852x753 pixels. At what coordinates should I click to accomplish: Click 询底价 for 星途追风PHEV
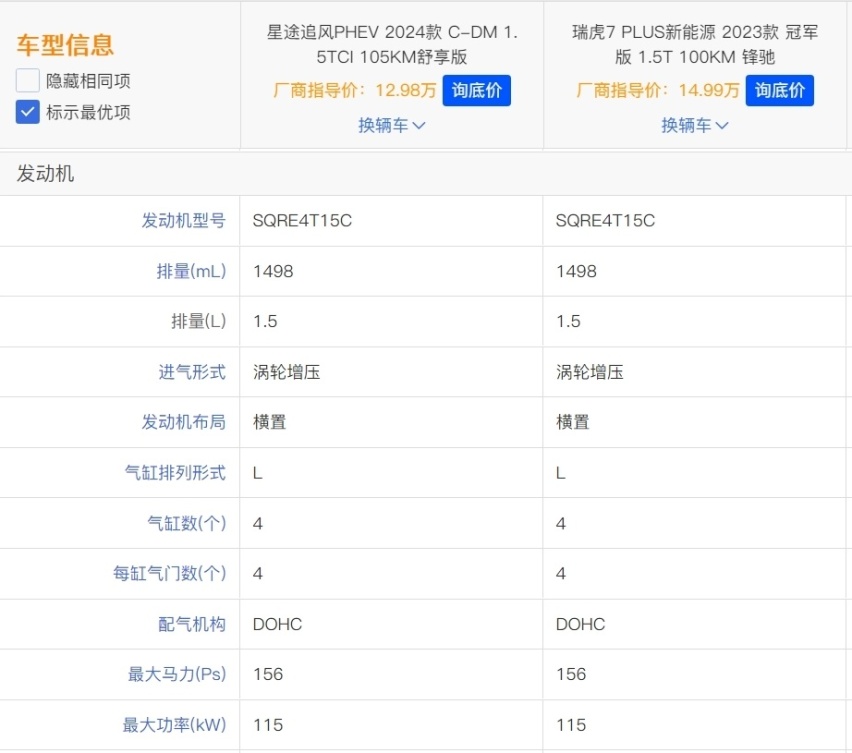pyautogui.click(x=477, y=90)
